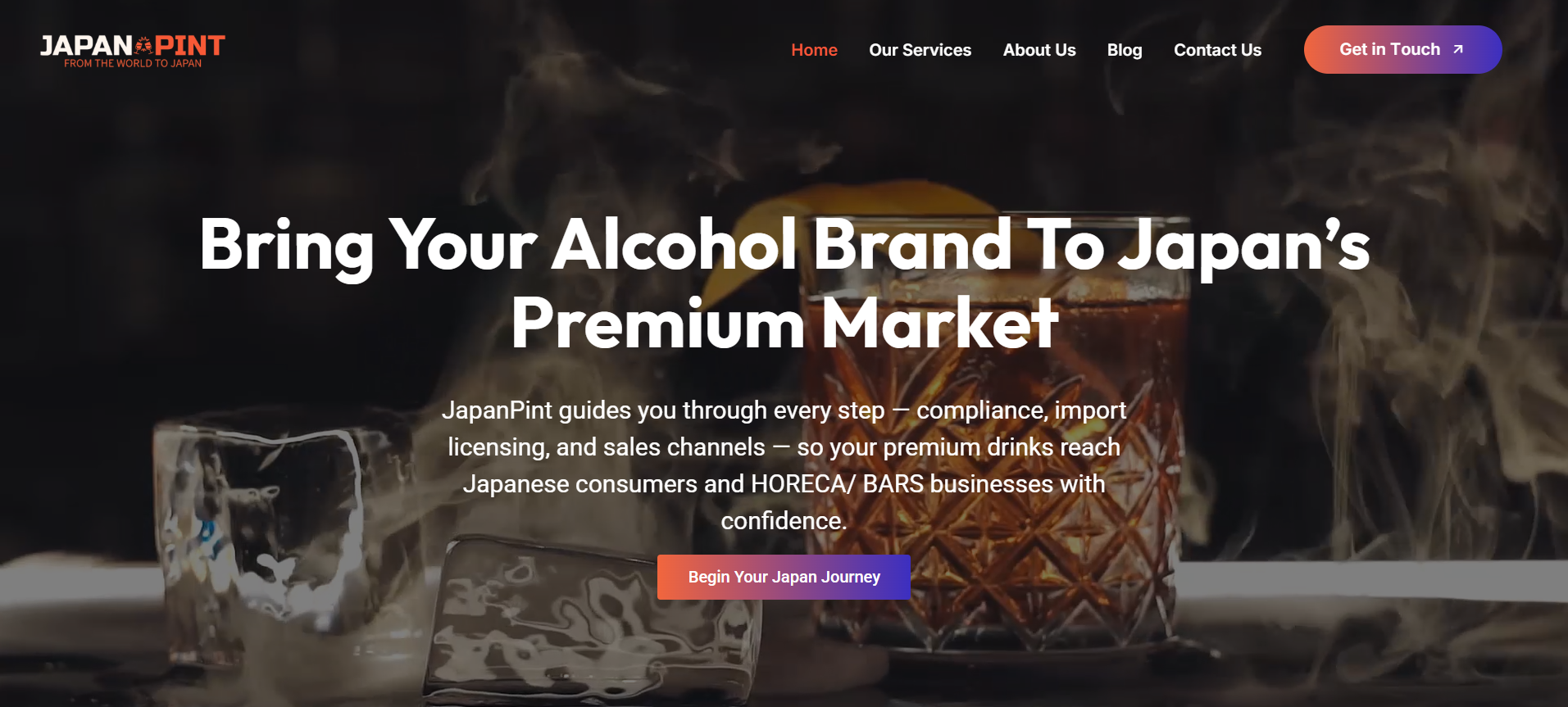The image size is (1568, 707).
Task: Go to Our Services page
Action: coord(920,50)
